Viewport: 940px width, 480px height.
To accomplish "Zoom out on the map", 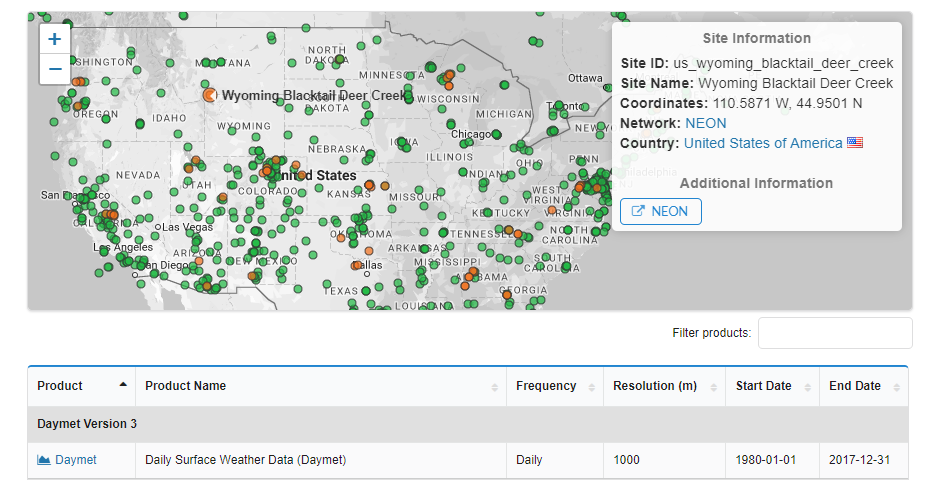I will point(55,69).
